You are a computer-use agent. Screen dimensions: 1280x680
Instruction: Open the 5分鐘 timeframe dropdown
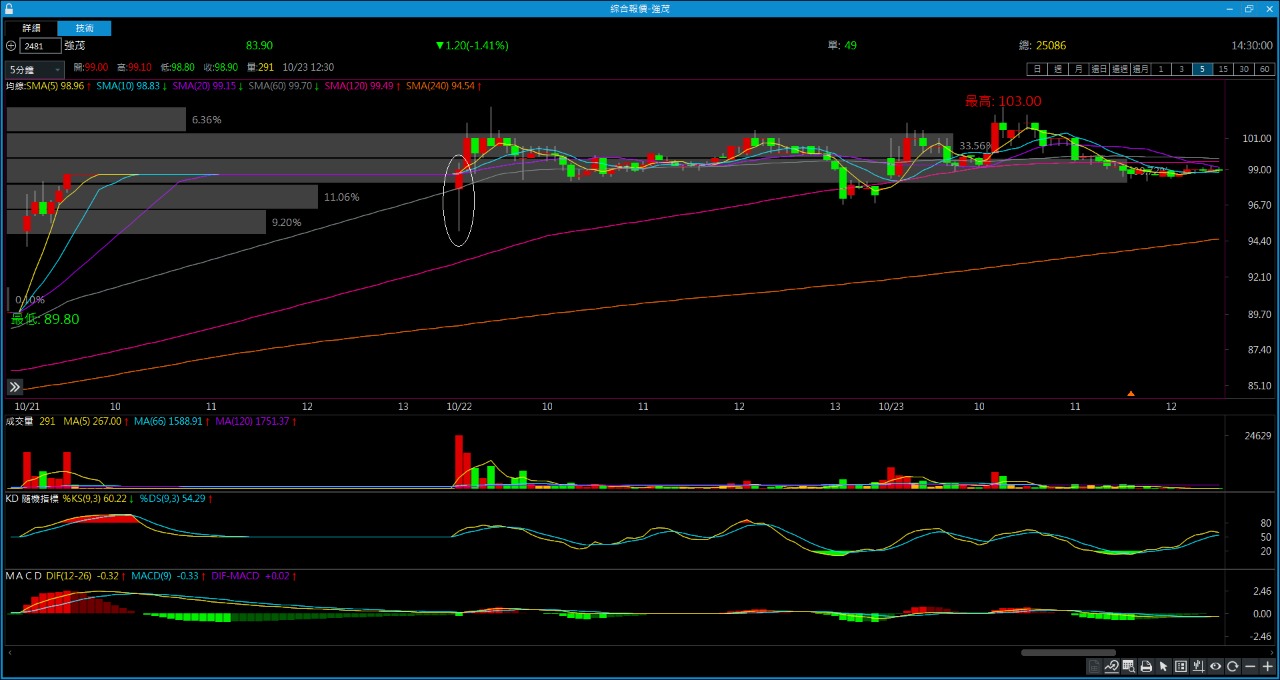35,70
